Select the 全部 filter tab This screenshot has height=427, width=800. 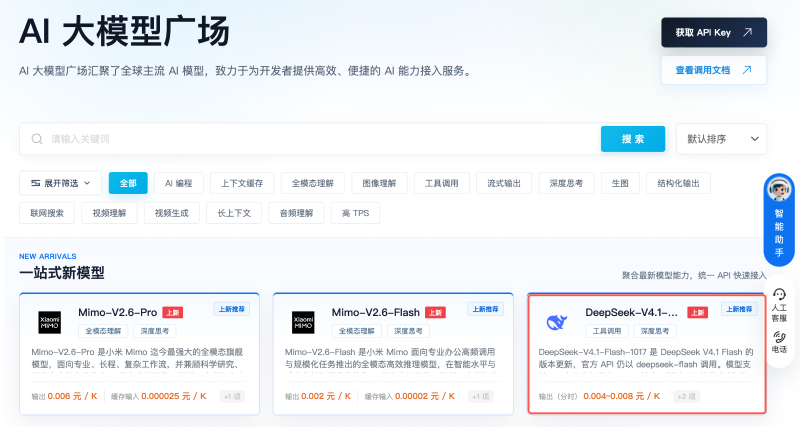[x=128, y=183]
